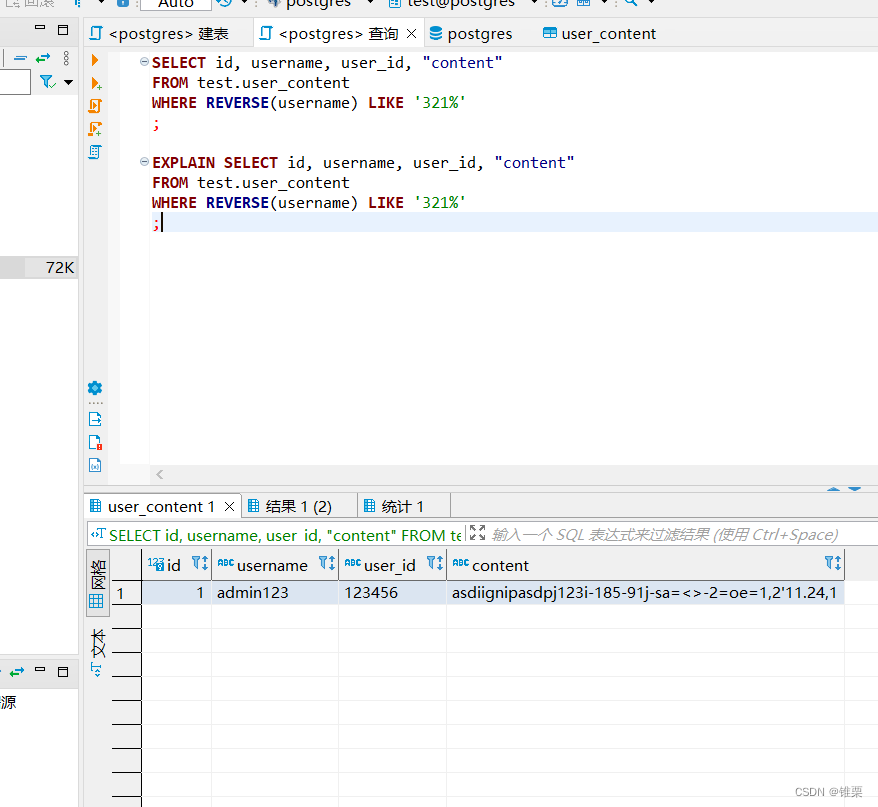Minimize the lower-left panel
Screen dimensions: 878x807
40,669
